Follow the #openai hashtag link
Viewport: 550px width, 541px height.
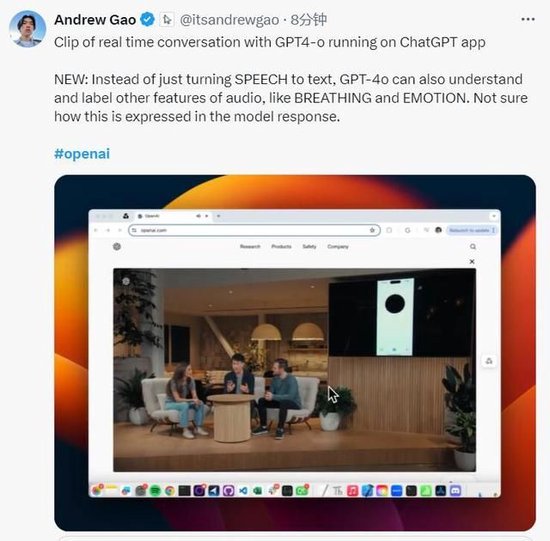82,153
